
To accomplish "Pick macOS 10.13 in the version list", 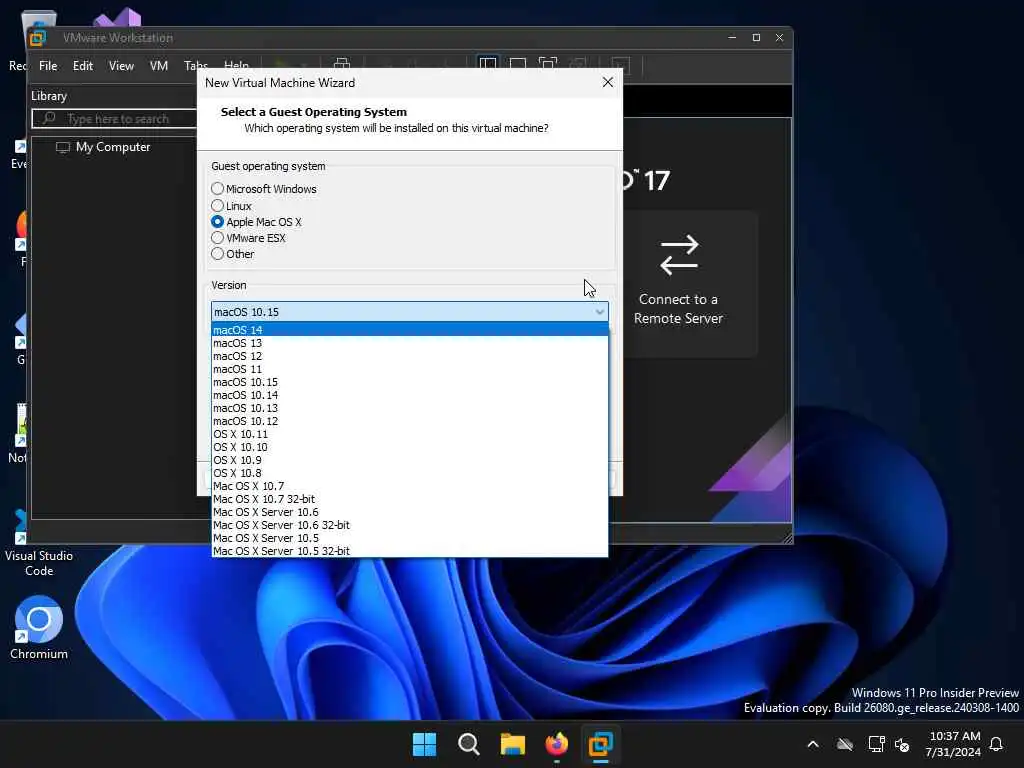I will 409,408.
